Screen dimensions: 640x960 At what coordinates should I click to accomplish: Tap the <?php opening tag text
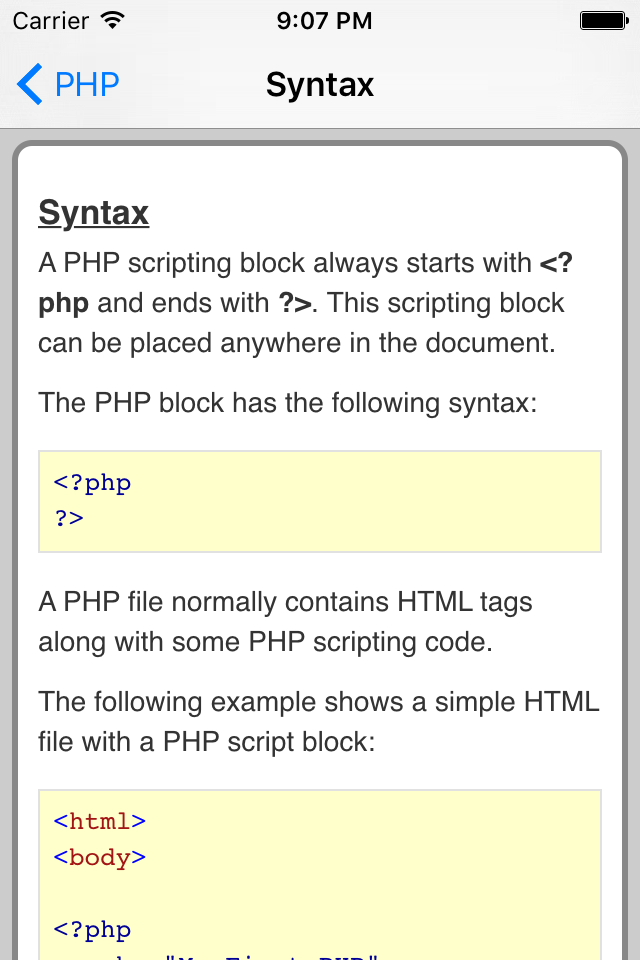point(92,483)
